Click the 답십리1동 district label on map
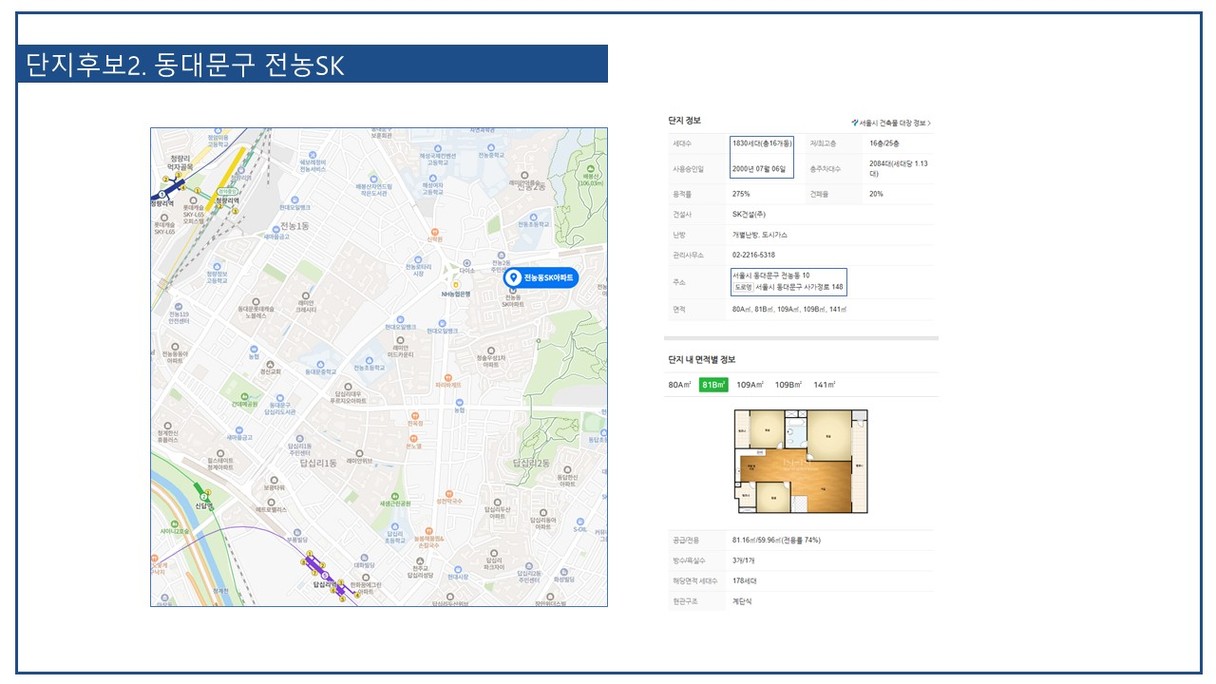Image resolution: width=1216 pixels, height=684 pixels. tap(319, 464)
